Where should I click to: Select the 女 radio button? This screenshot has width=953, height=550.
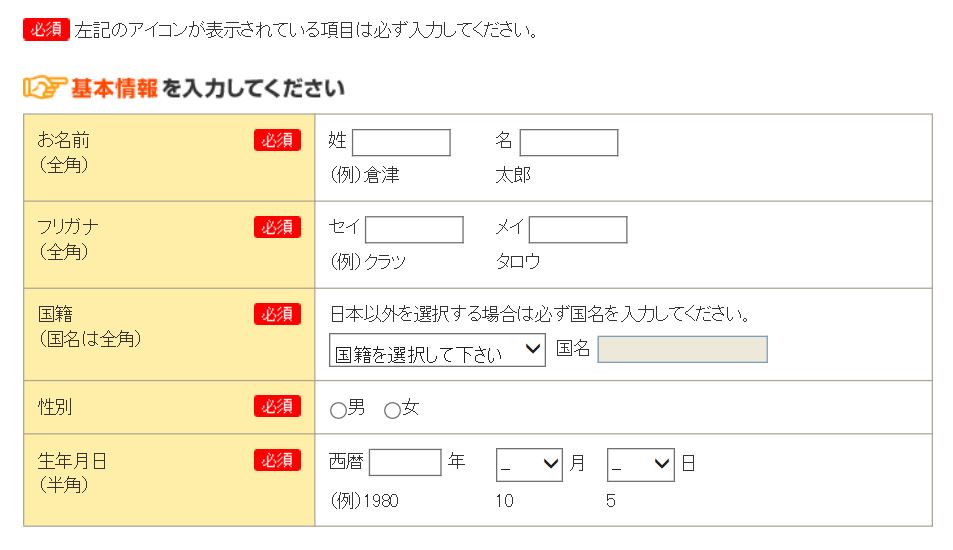tap(392, 410)
